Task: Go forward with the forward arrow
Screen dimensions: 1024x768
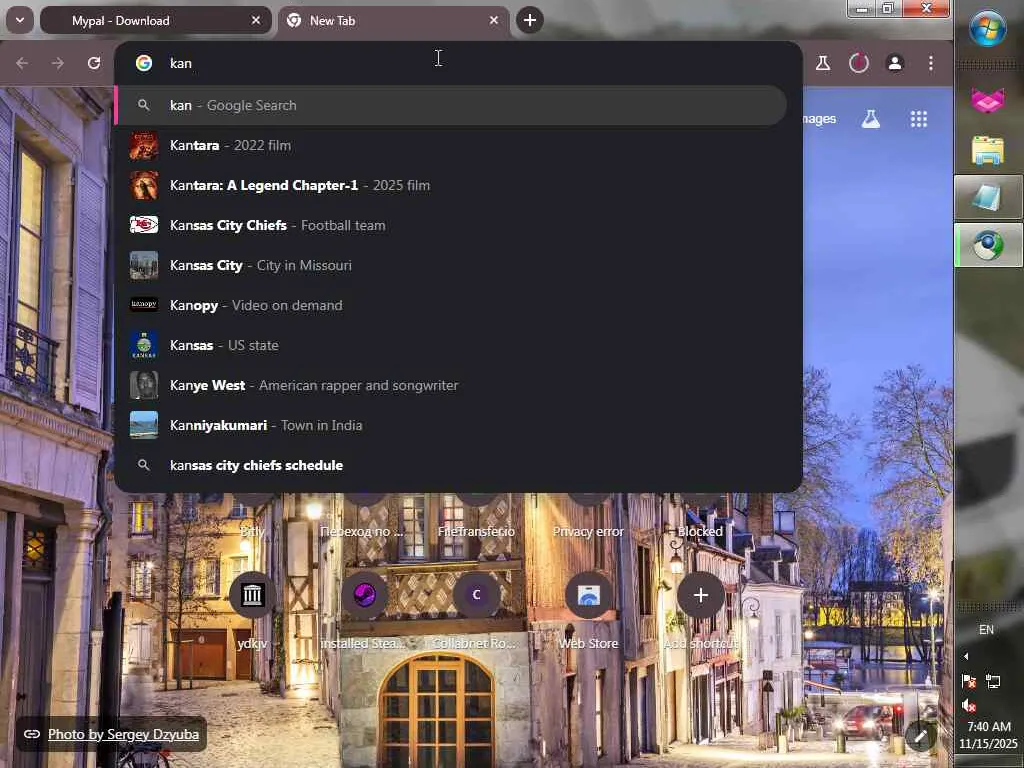Action: pyautogui.click(x=58, y=63)
